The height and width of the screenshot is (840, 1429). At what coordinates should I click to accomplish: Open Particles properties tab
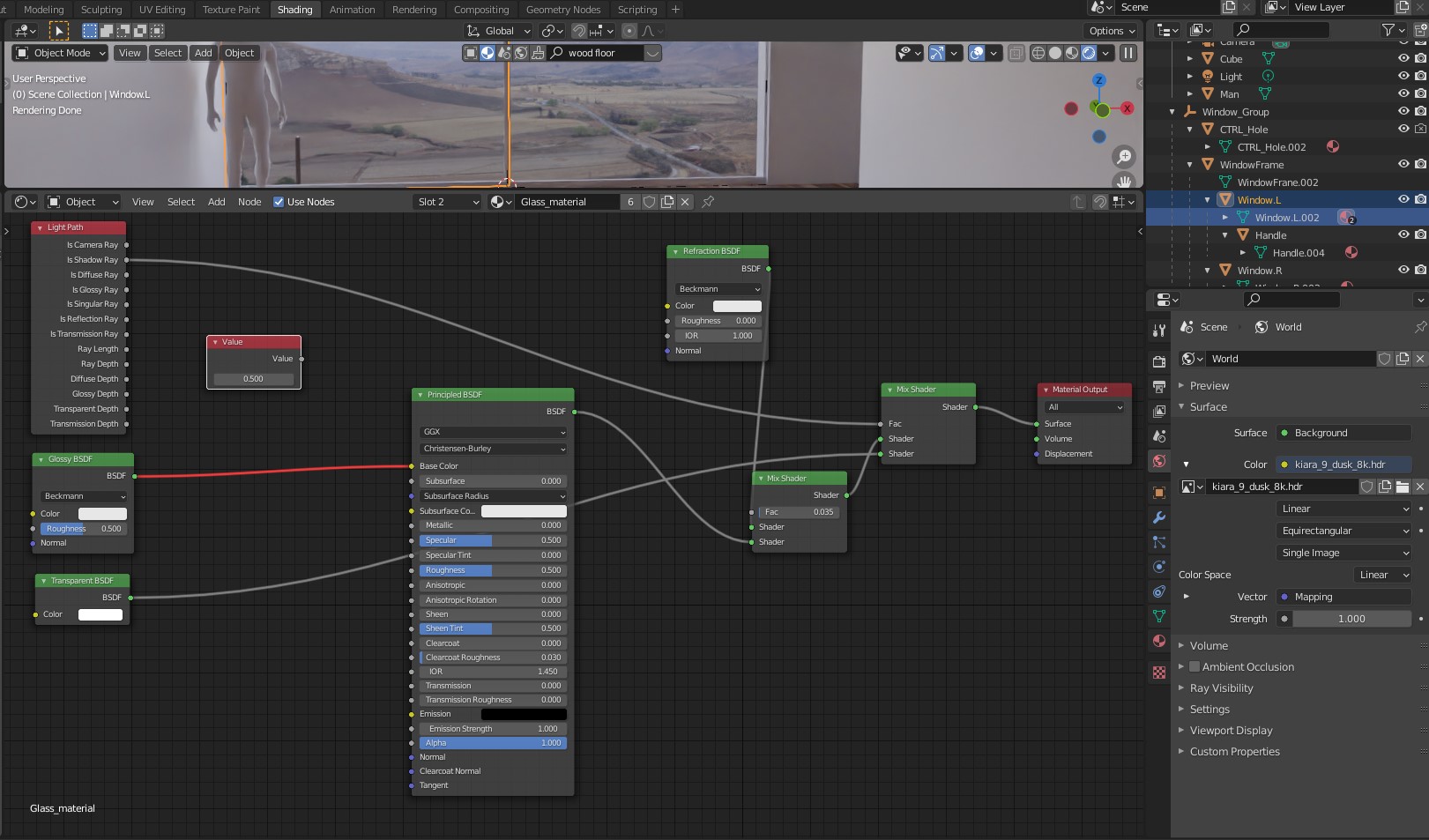point(1159,542)
